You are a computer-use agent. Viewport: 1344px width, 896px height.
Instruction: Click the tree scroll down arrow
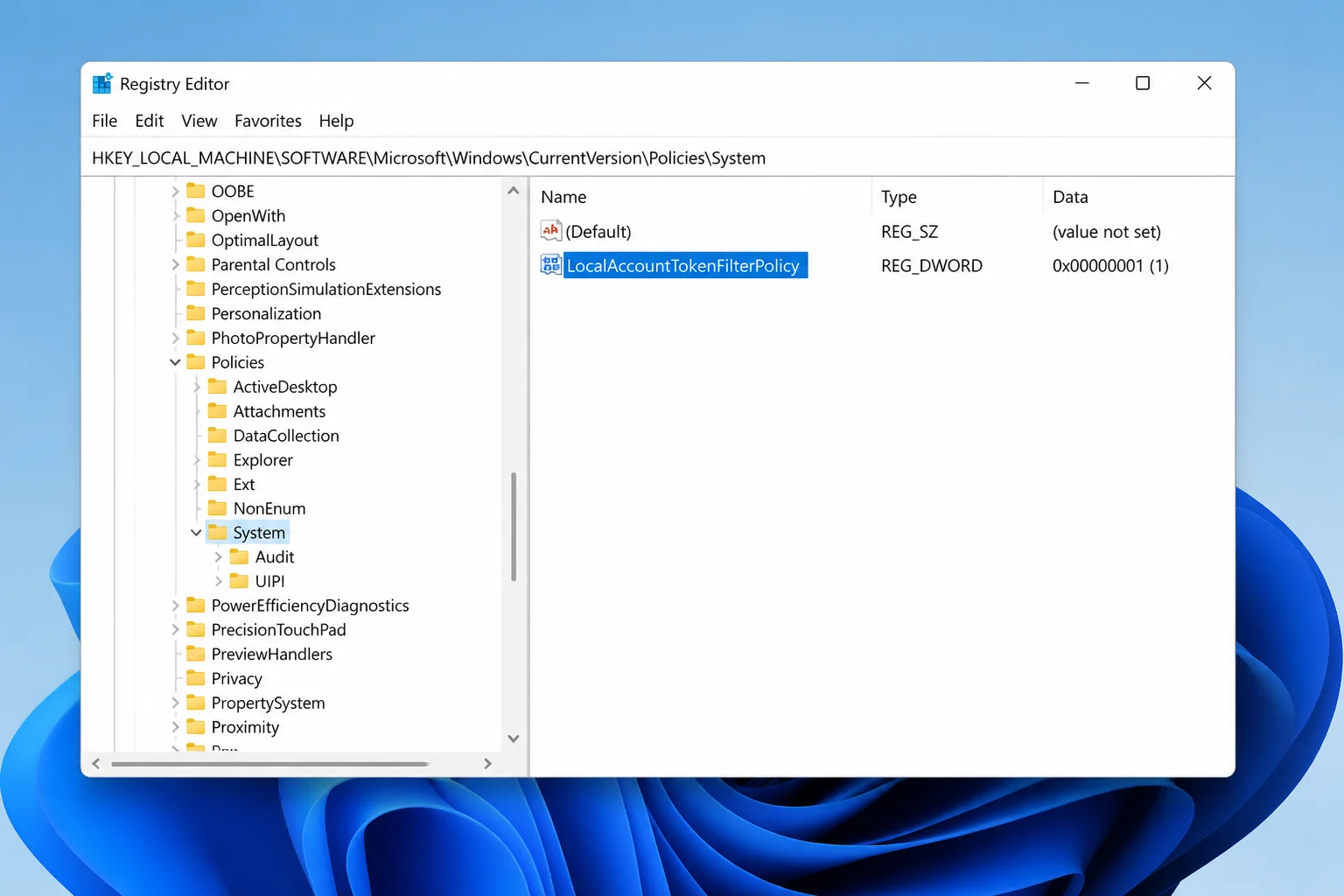click(x=514, y=738)
